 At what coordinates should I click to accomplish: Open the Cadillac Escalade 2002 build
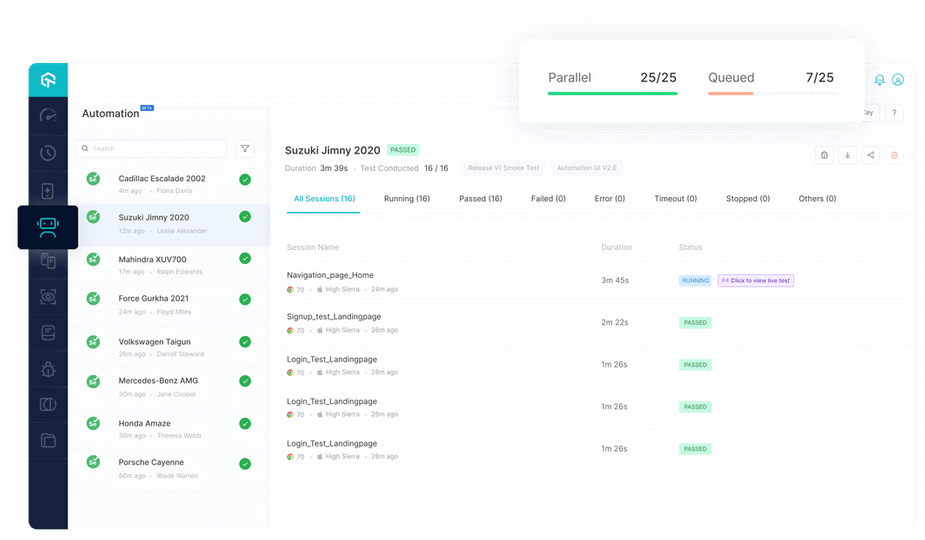[x=169, y=184]
